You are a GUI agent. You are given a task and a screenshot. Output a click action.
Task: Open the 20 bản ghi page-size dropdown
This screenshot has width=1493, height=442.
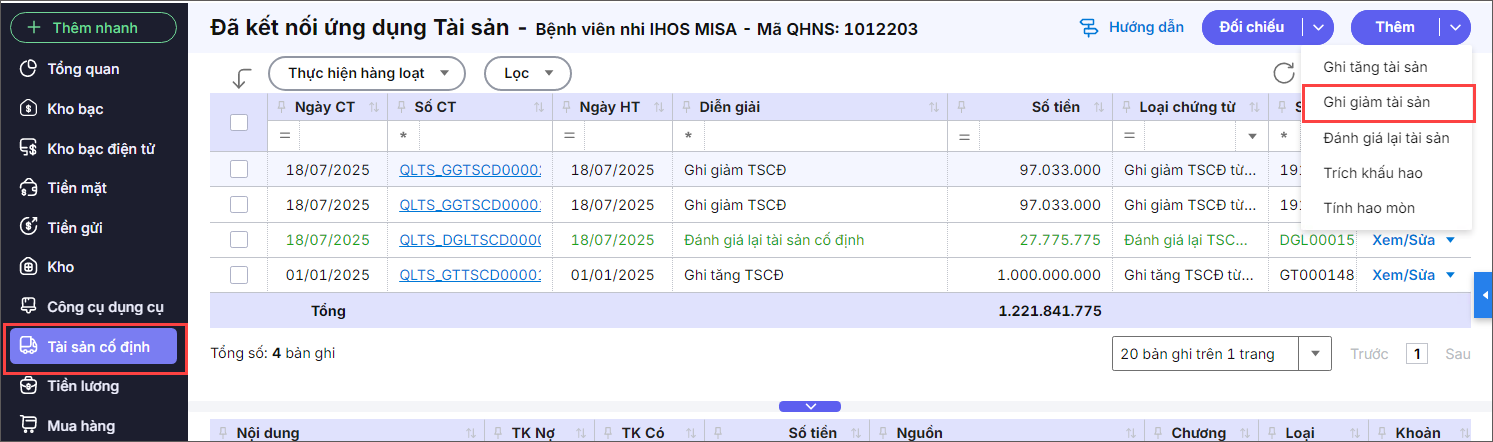point(1315,353)
